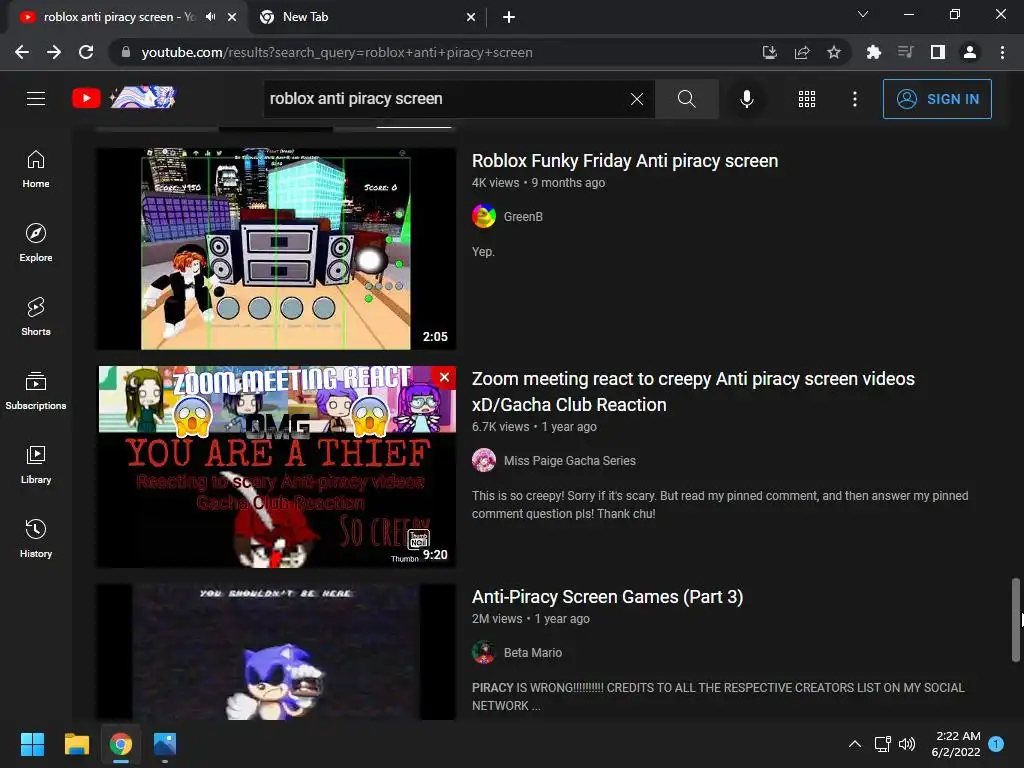
Task: Show hidden system tray icons
Action: click(x=854, y=744)
